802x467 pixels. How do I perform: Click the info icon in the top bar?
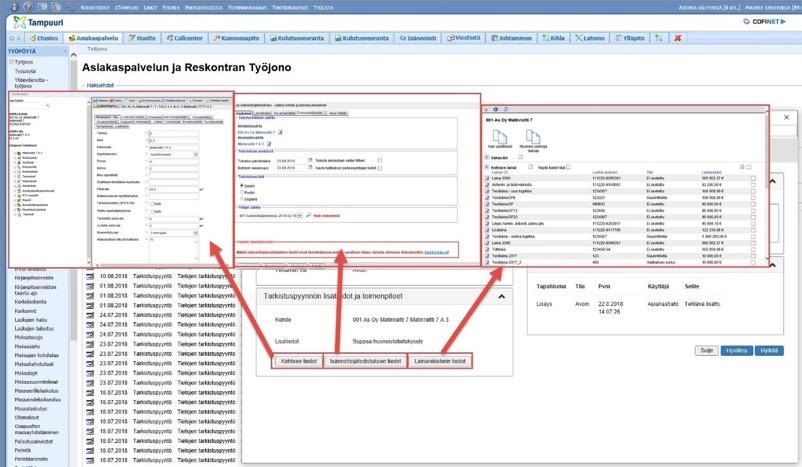[x=14, y=7]
